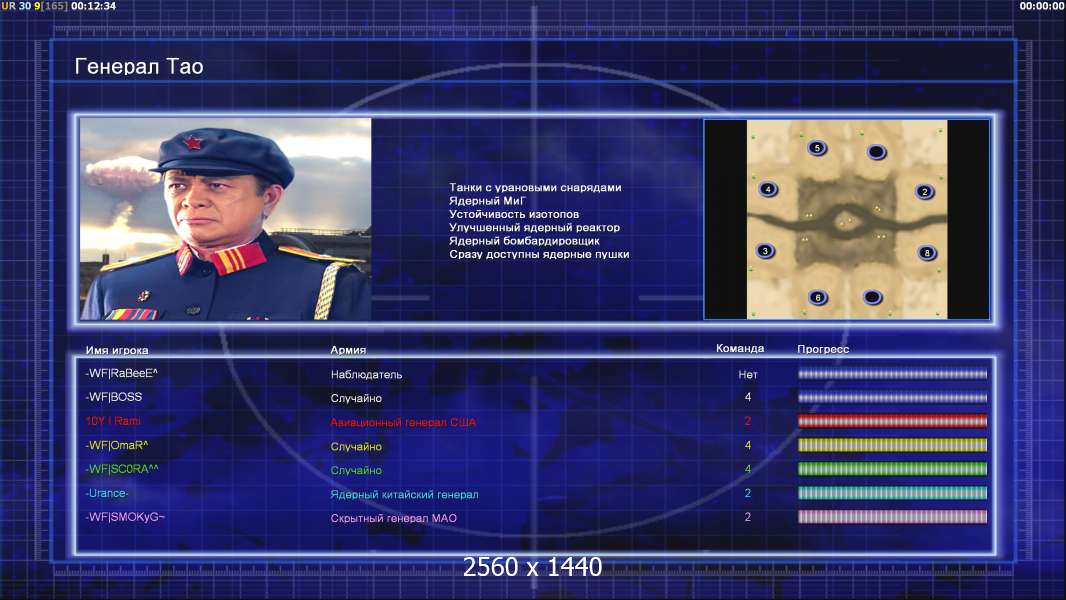Select green player name -WF|SC0RA^^
The height and width of the screenshot is (600, 1066).
pos(122,469)
